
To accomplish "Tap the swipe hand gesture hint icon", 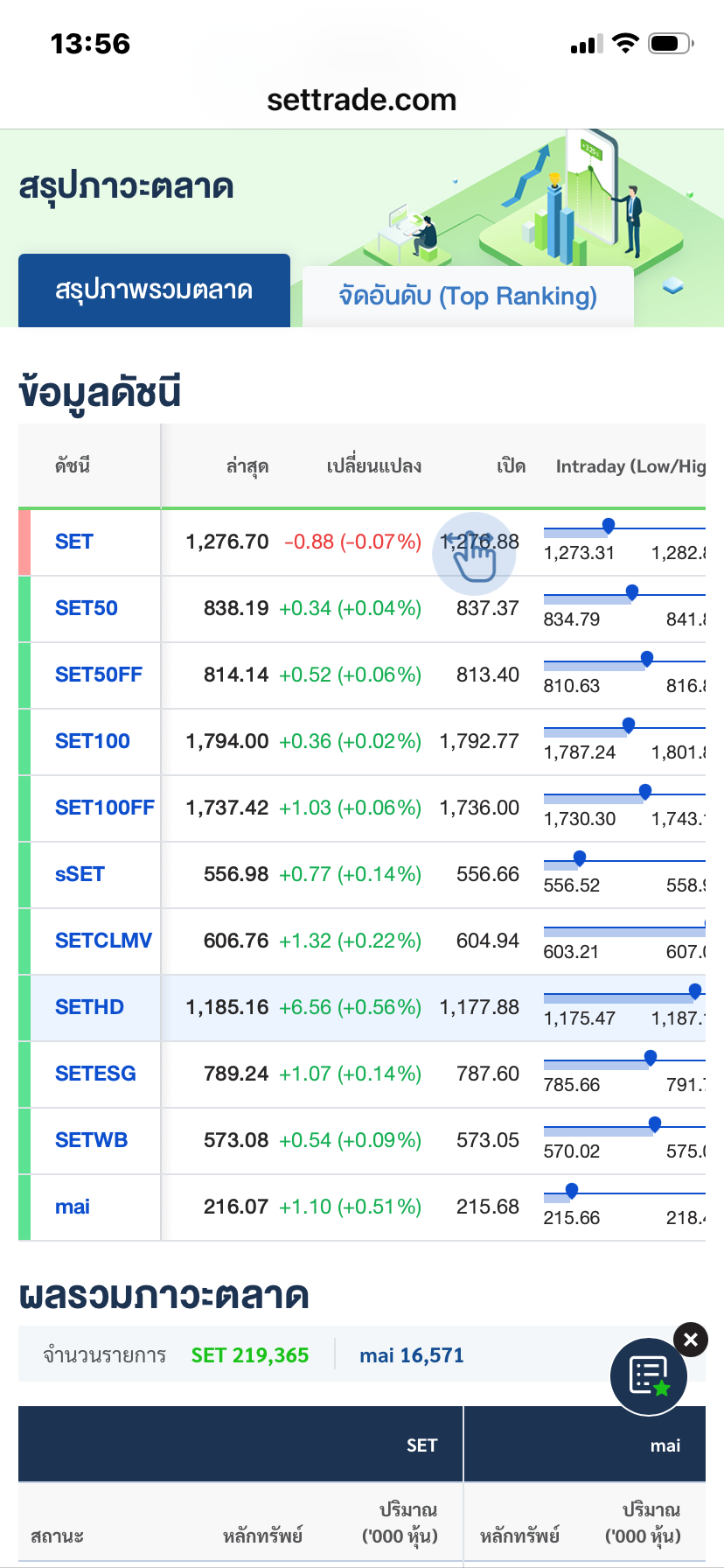I will (x=474, y=555).
